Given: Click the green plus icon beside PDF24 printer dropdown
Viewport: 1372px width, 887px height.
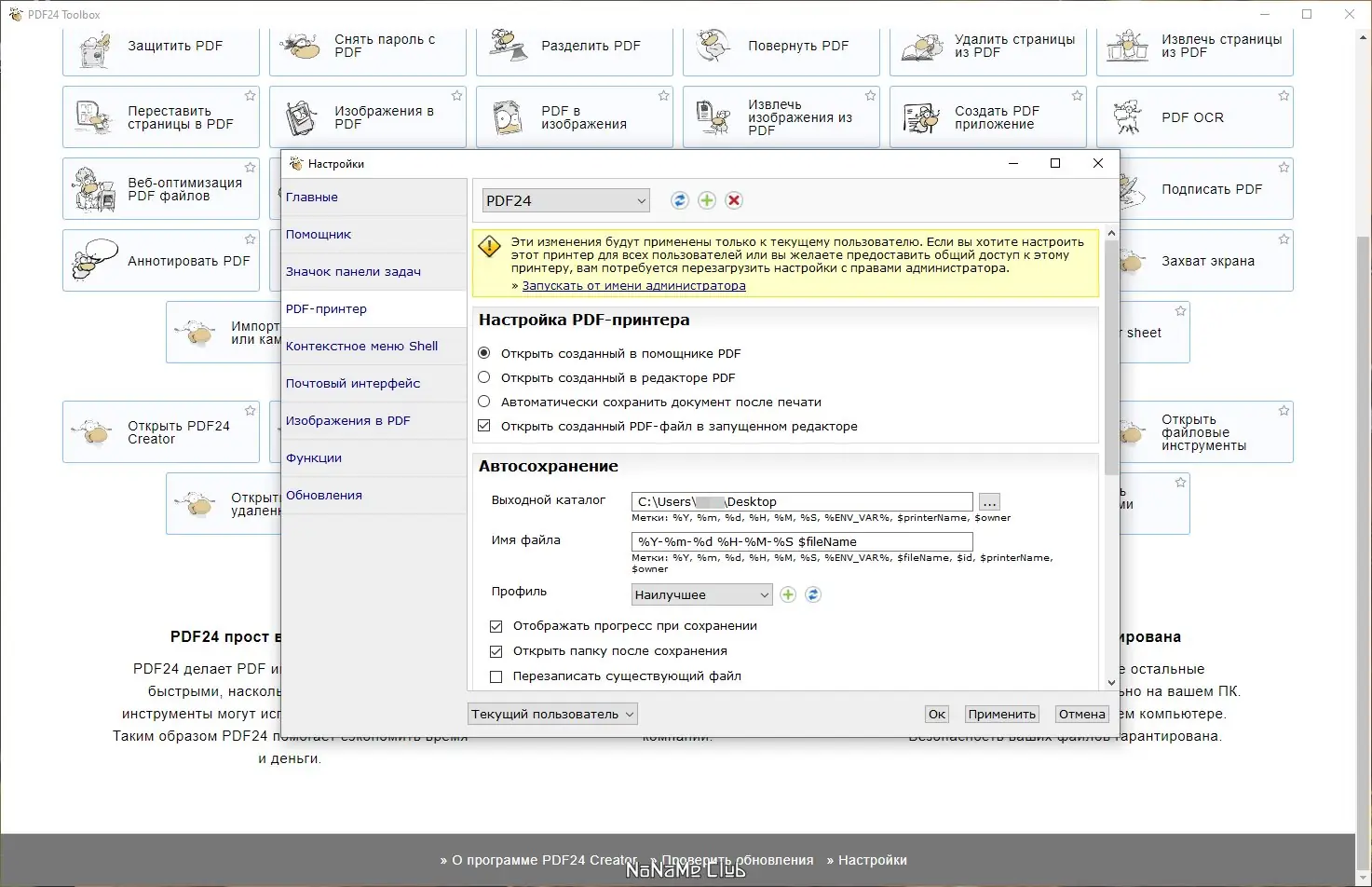Looking at the screenshot, I should [707, 200].
